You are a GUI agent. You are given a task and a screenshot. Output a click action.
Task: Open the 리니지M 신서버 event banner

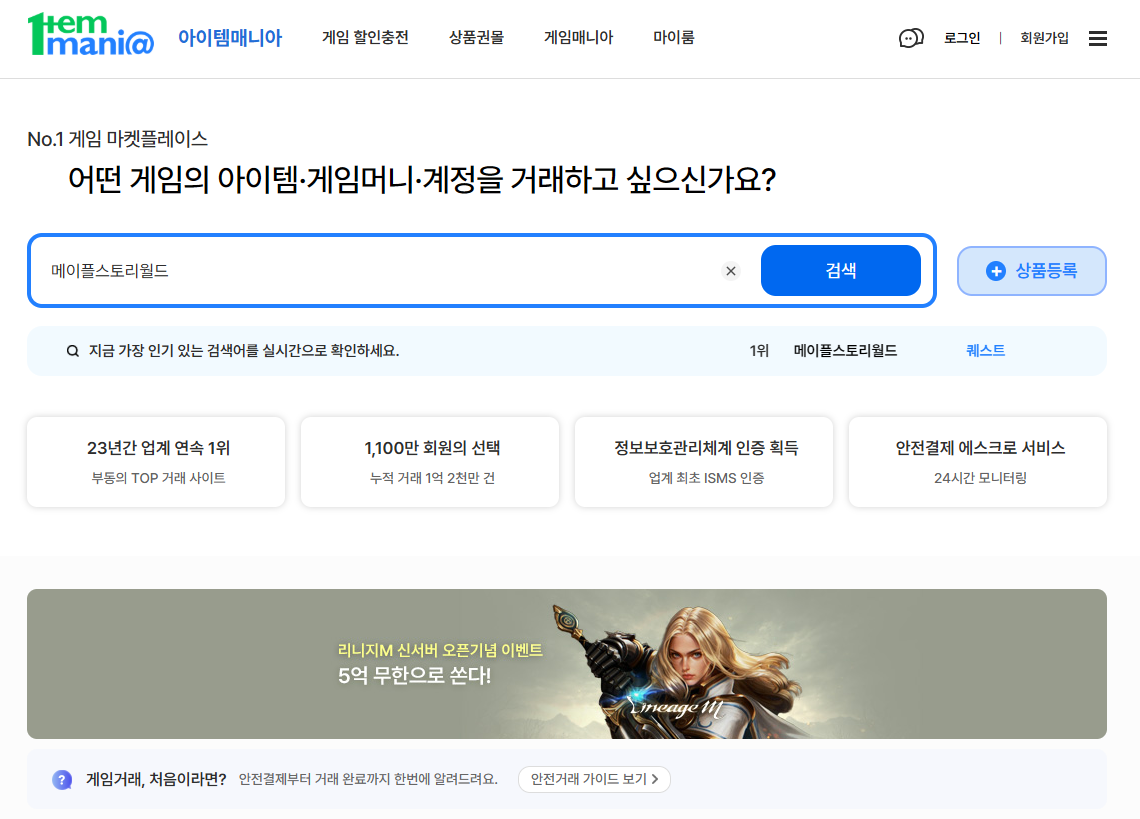coord(566,664)
